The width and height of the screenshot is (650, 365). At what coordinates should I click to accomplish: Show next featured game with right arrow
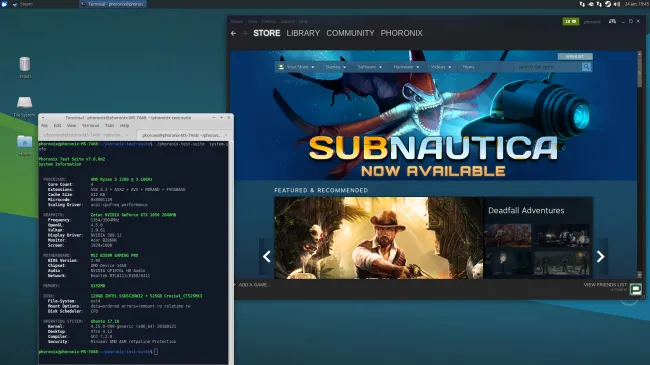[600, 256]
